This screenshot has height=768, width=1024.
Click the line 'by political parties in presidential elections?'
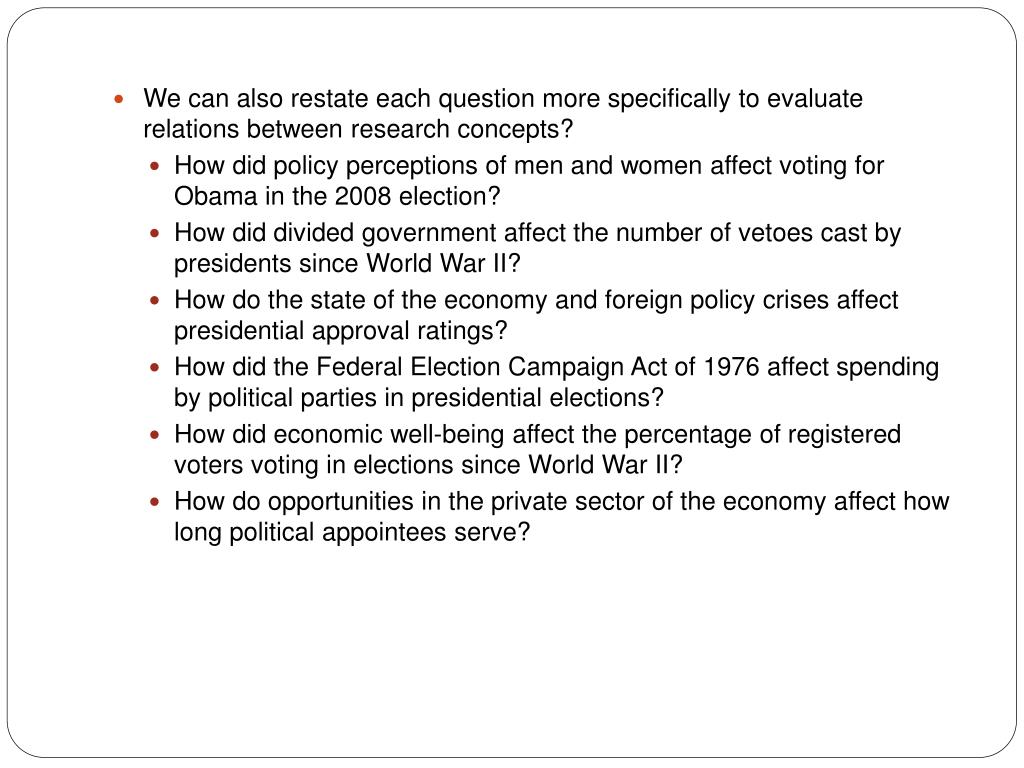[419, 398]
